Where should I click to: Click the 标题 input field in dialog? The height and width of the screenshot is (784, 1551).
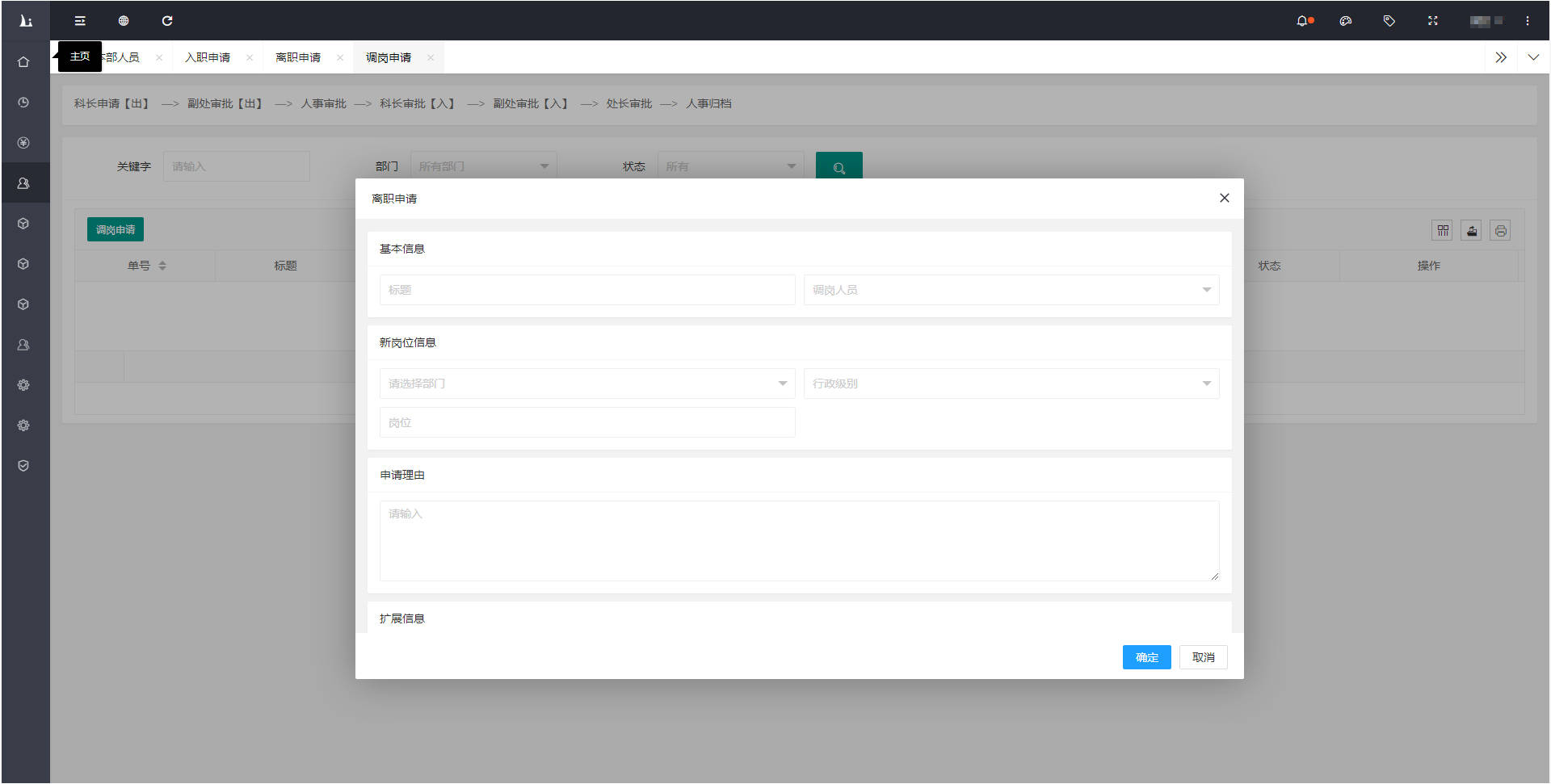click(x=586, y=290)
